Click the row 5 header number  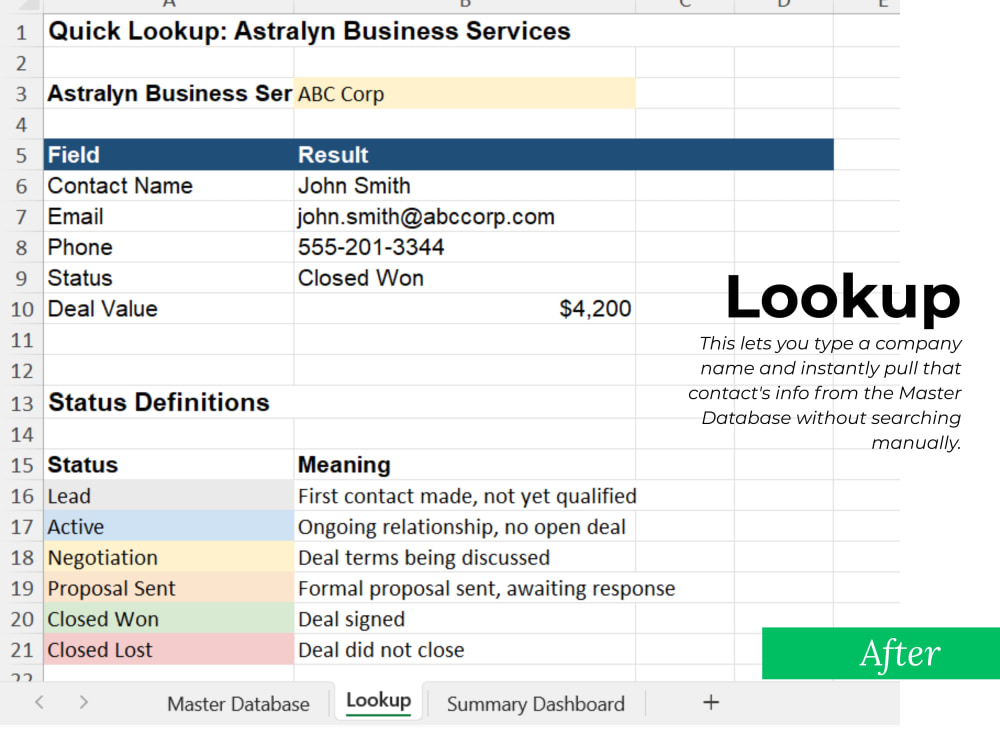pyautogui.click(x=22, y=156)
